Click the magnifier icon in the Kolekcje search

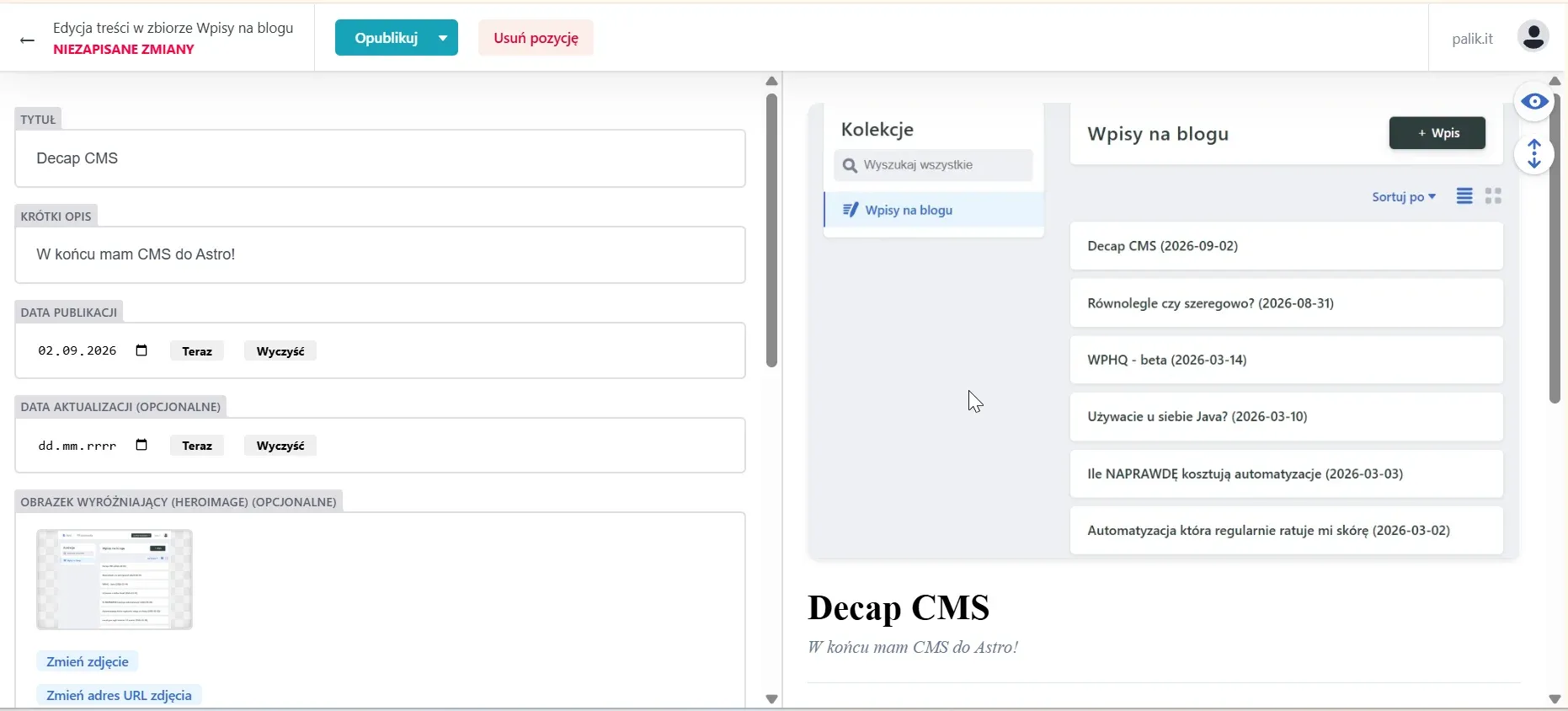[850, 165]
